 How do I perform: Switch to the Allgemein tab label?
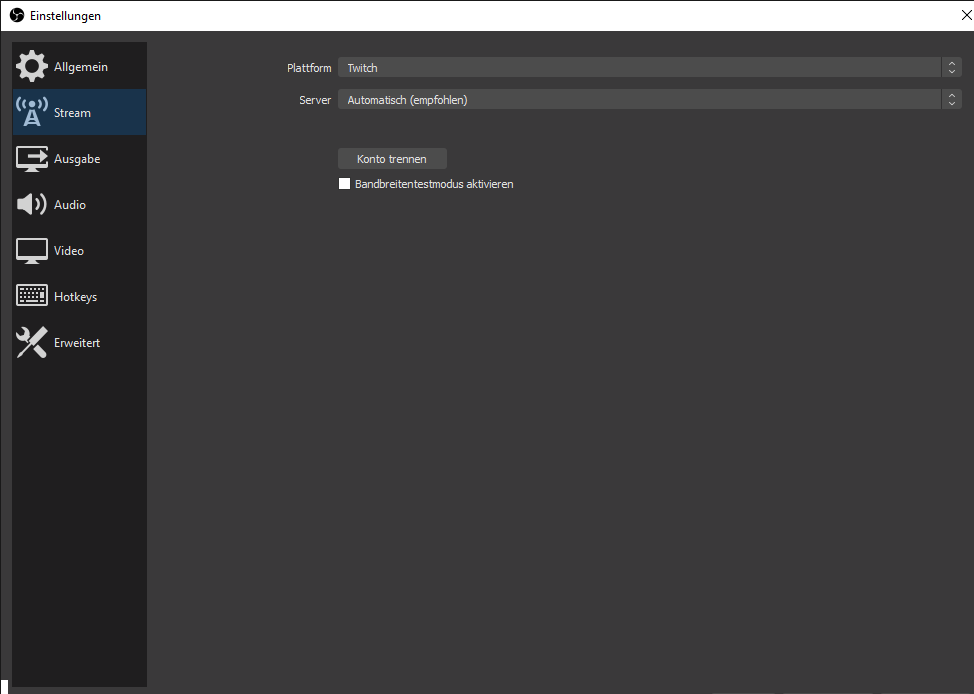point(81,67)
